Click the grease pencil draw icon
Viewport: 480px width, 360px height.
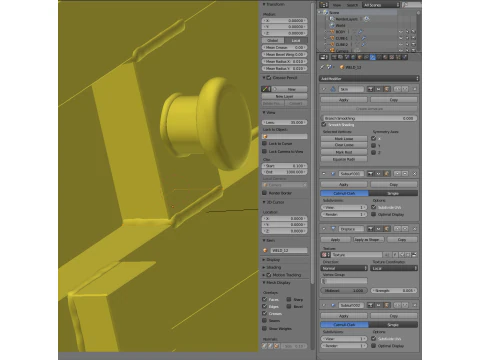265,89
